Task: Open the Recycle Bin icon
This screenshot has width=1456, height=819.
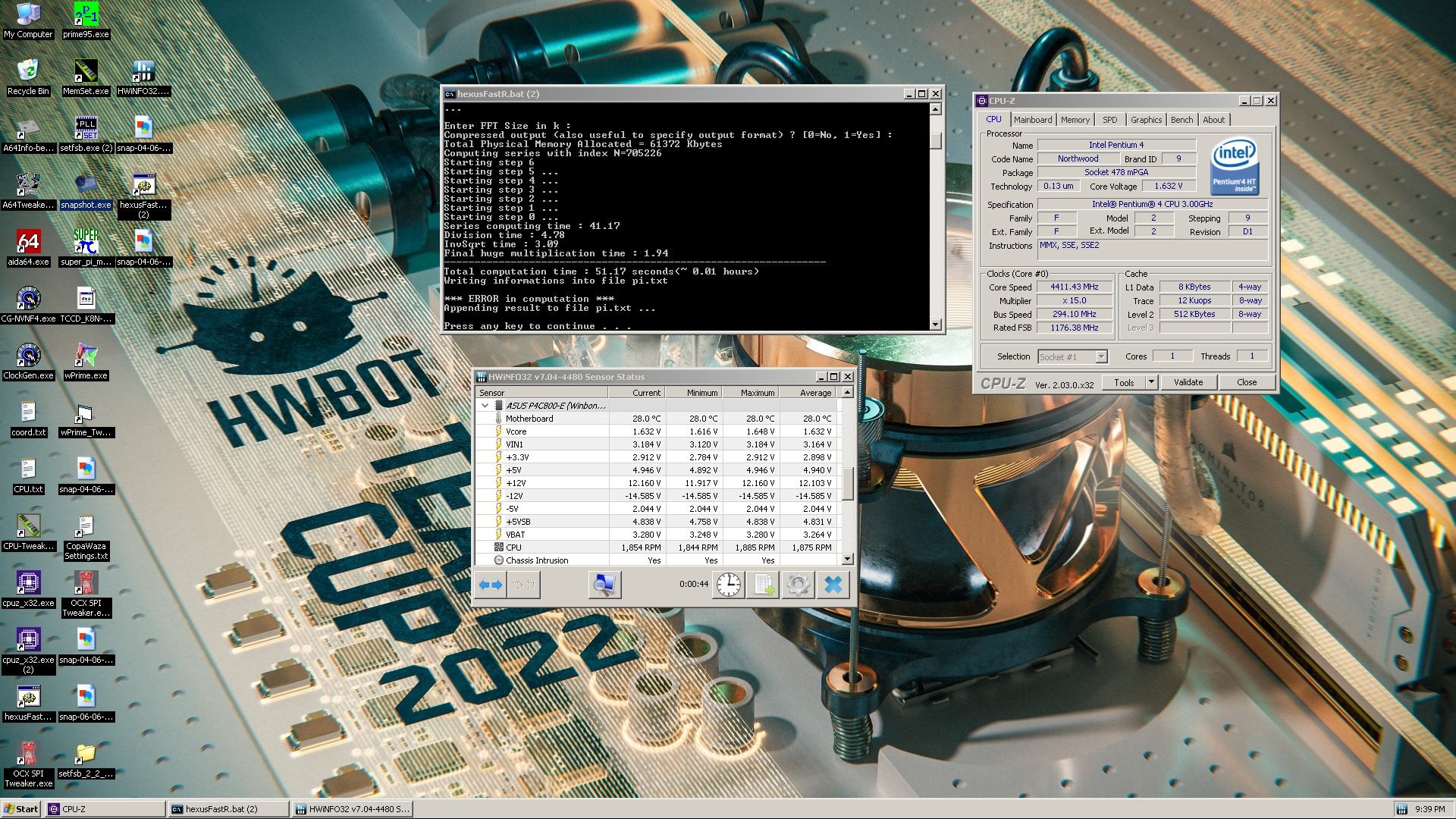Action: point(28,77)
